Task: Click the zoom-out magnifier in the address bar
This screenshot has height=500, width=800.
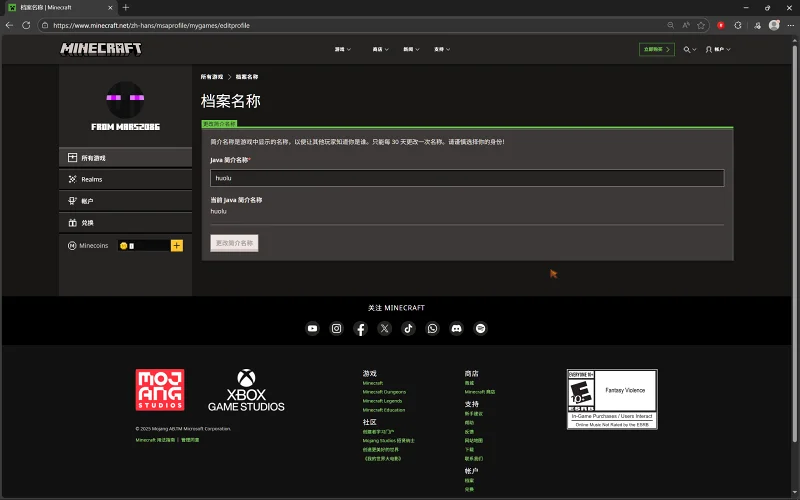Action: click(670, 25)
